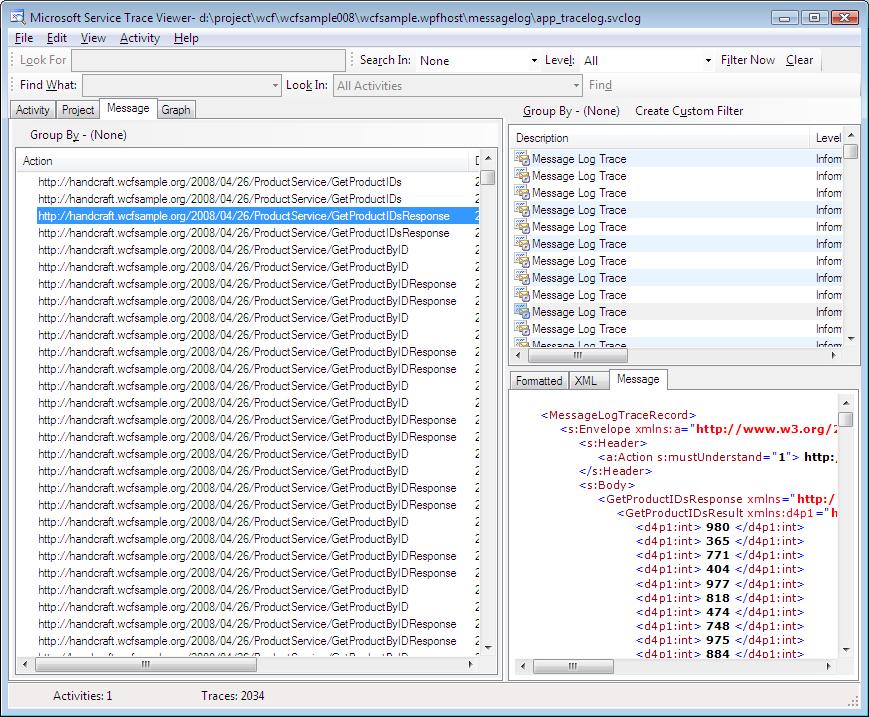869x717 pixels.
Task: Click the <GetProductIDsResponse xmlns line
Action: (717, 499)
